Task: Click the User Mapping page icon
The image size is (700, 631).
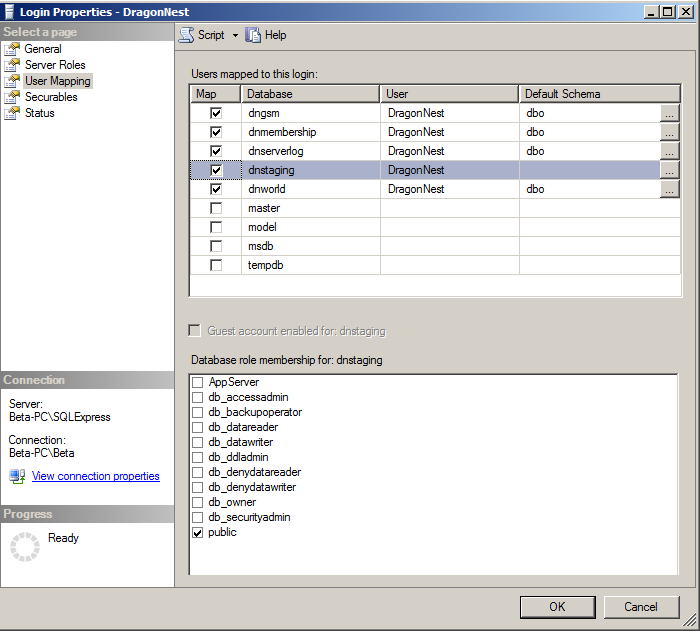Action: click(x=12, y=81)
